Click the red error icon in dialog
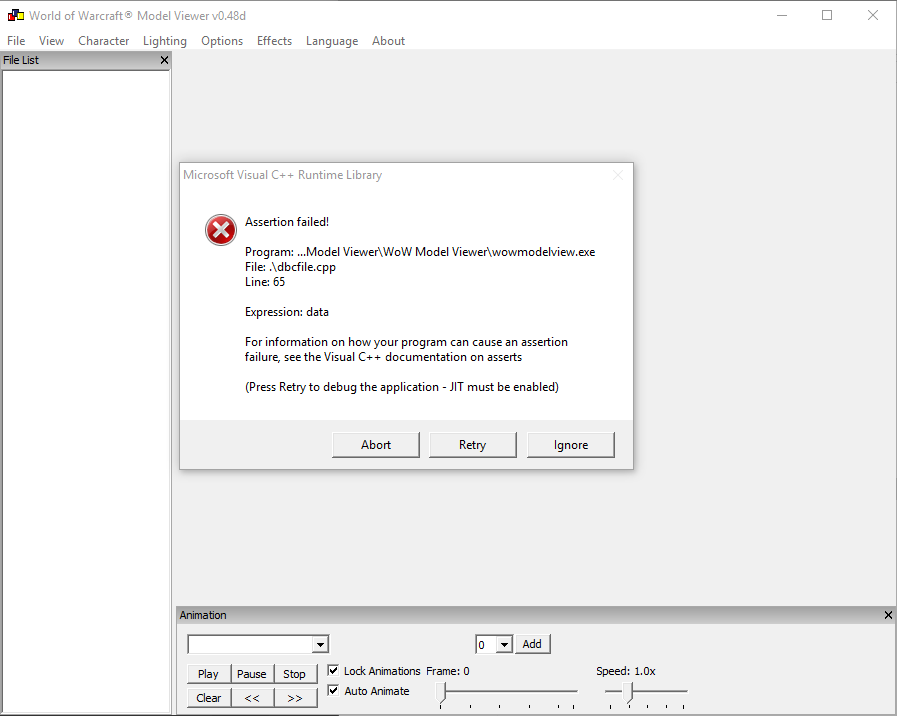 coord(221,230)
